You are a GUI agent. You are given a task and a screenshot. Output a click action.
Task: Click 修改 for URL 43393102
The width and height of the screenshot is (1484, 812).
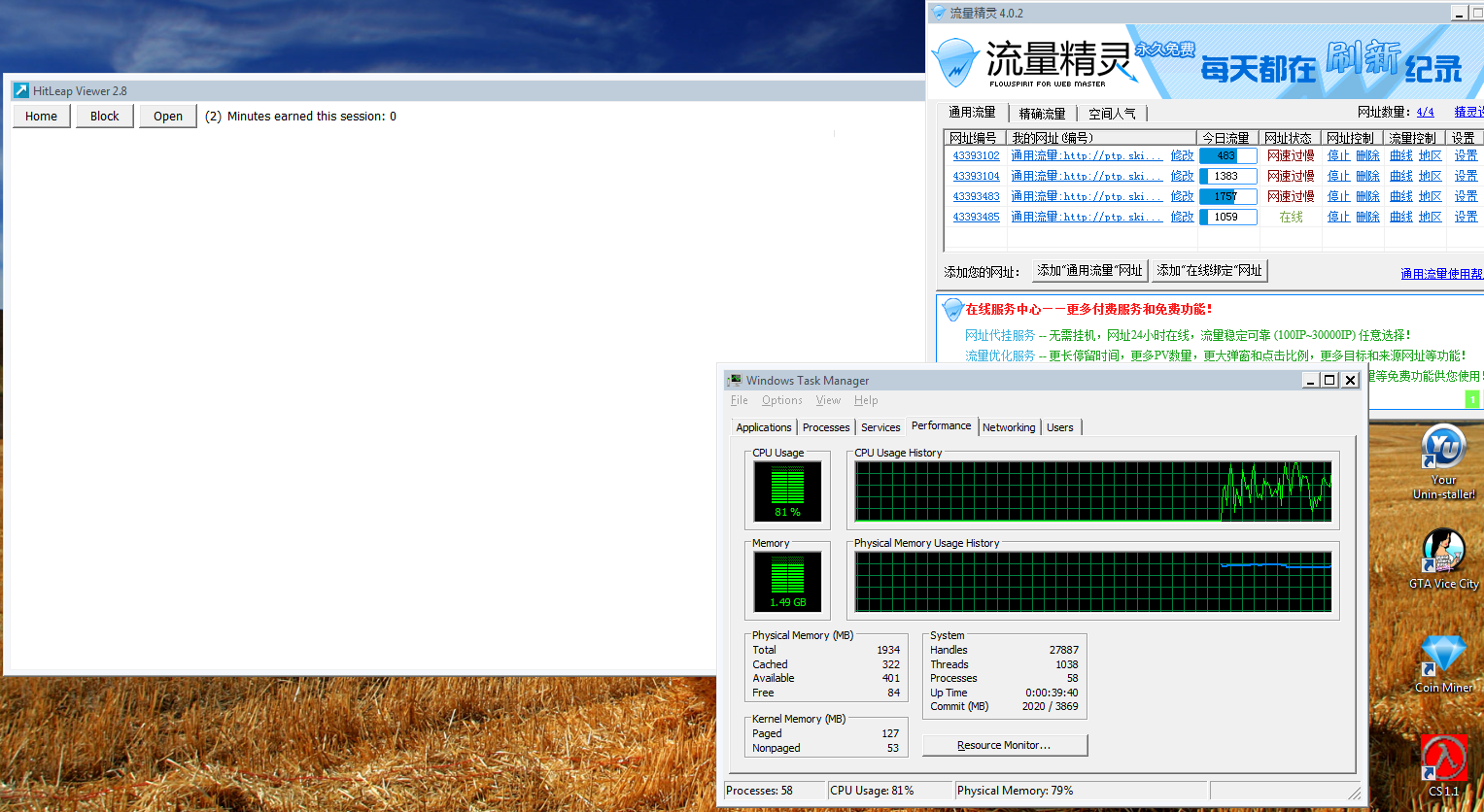coord(1182,155)
